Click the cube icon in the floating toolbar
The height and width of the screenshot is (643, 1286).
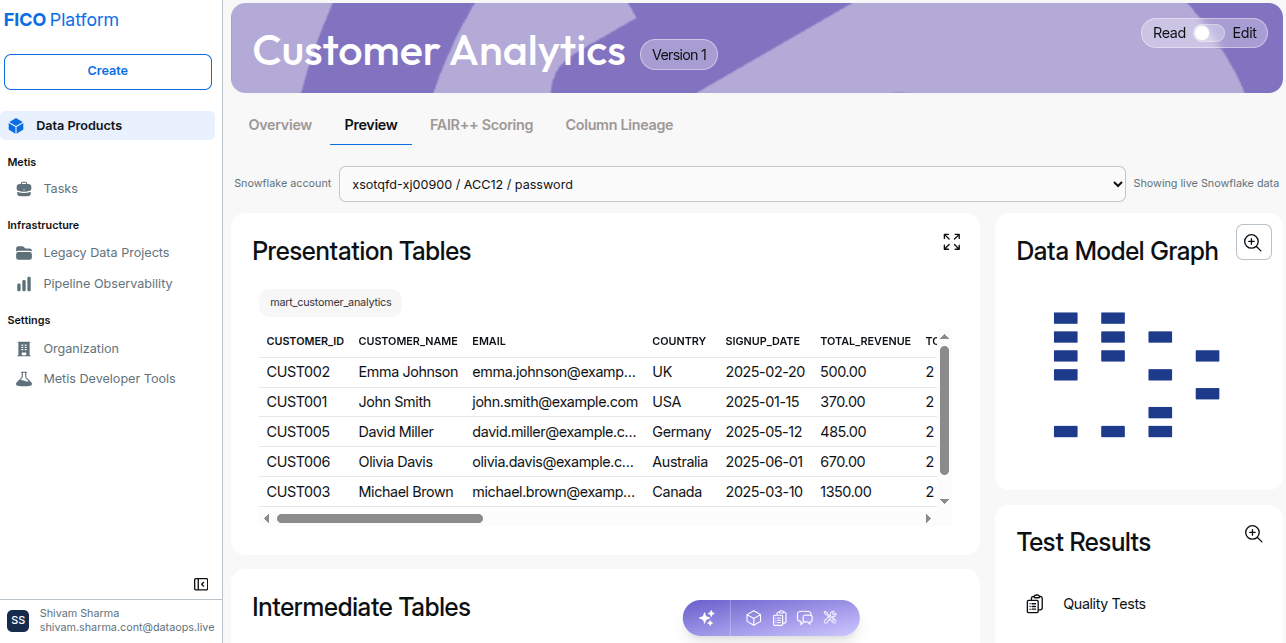754,618
